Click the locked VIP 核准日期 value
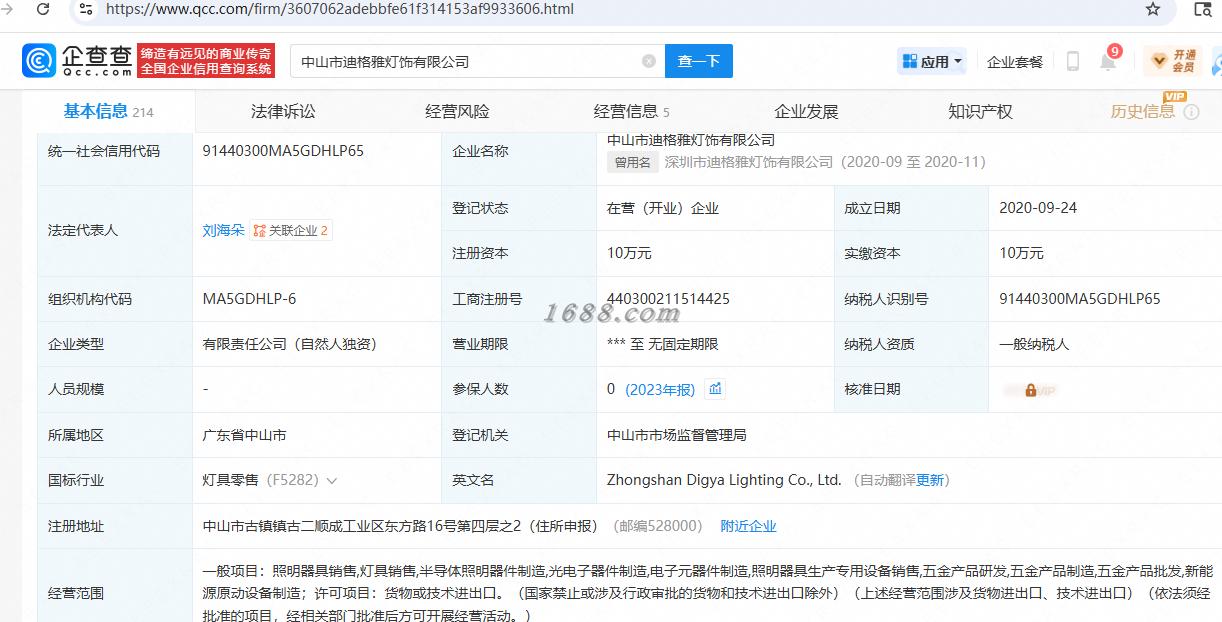Viewport: 1222px width, 622px height. point(1030,390)
